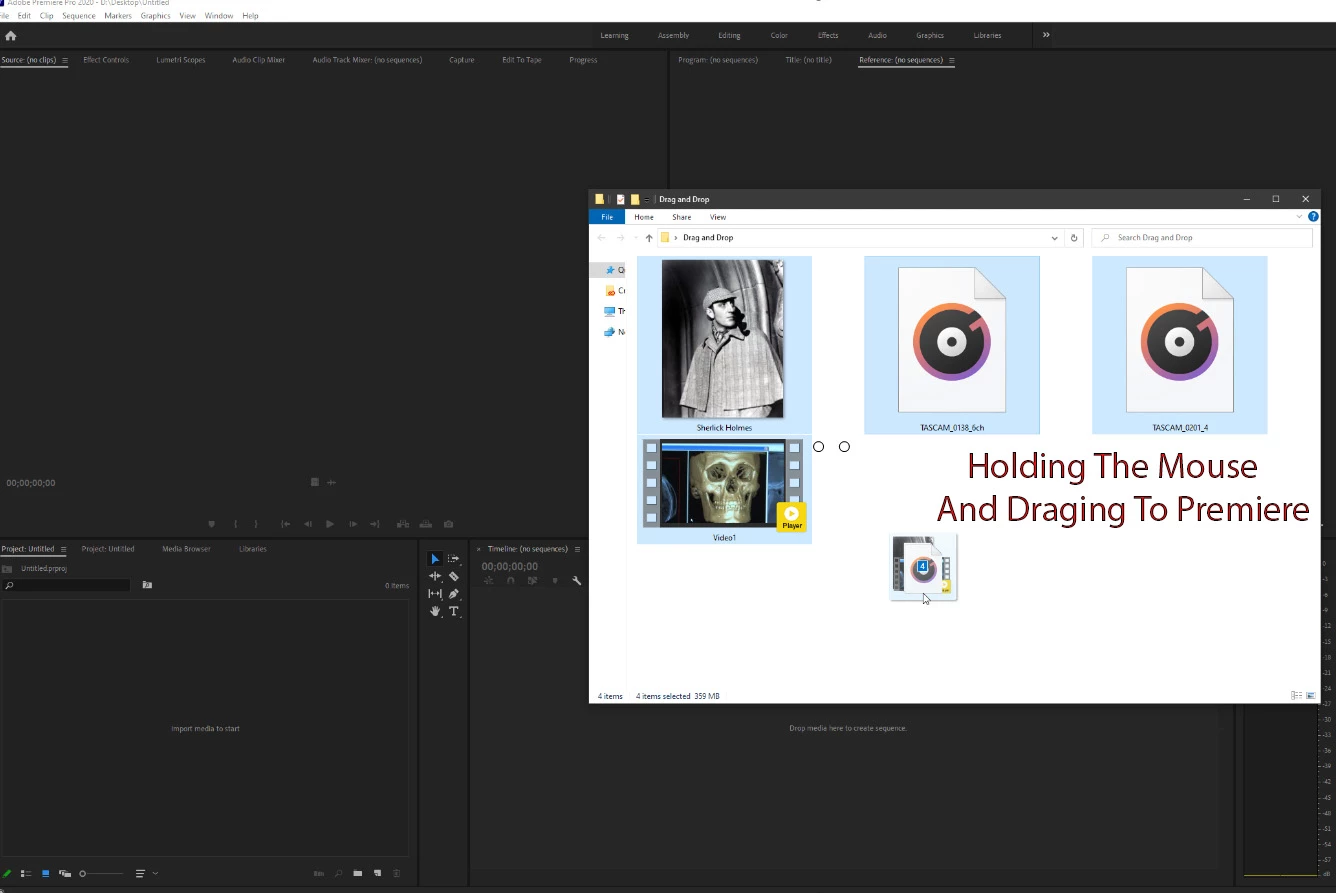Open the Media Browser tab

click(186, 549)
